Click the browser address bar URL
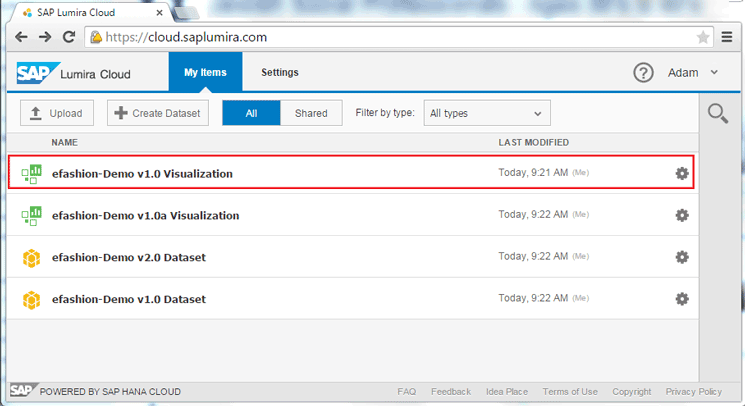Viewport: 745px width, 406px height. (x=186, y=37)
